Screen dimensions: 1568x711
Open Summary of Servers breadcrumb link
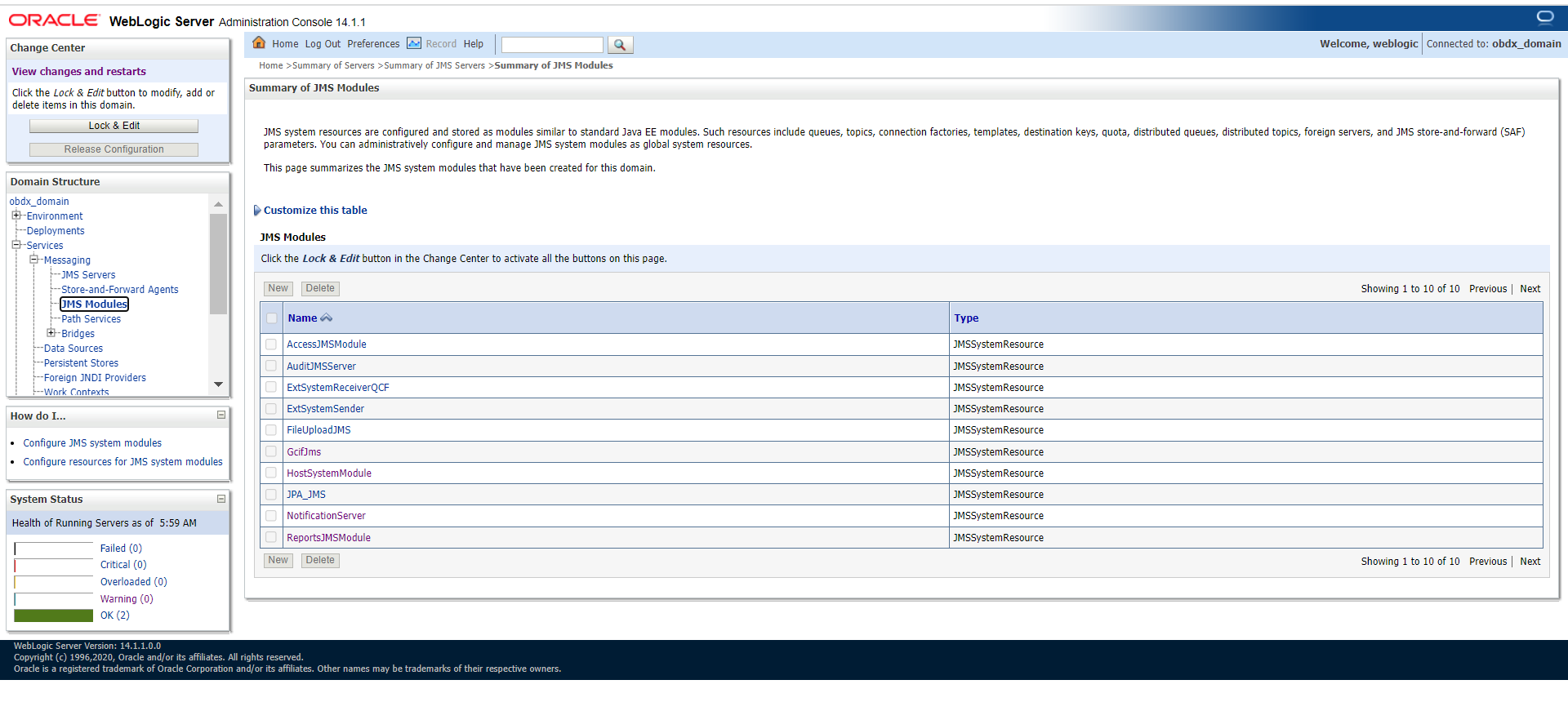[x=333, y=65]
